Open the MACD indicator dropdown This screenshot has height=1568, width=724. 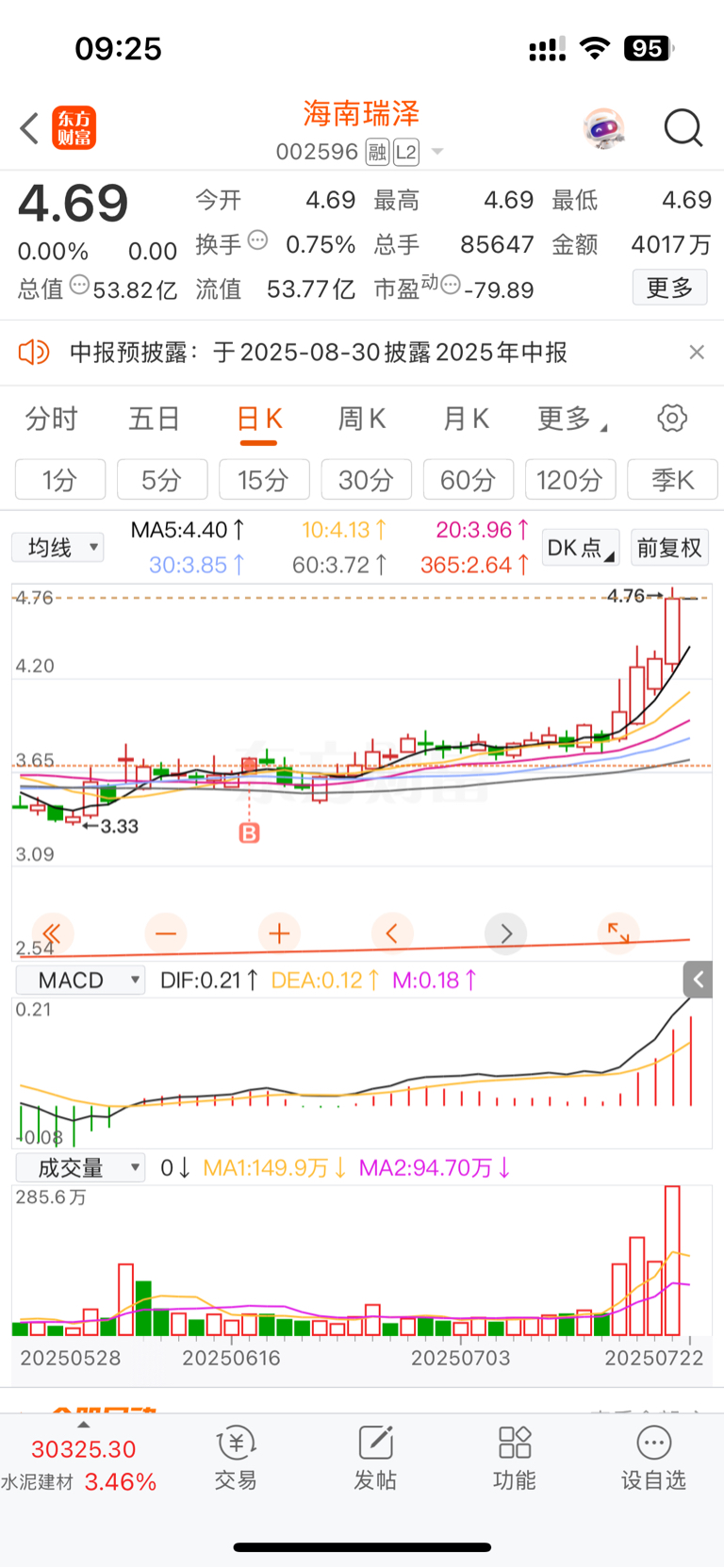coord(80,981)
